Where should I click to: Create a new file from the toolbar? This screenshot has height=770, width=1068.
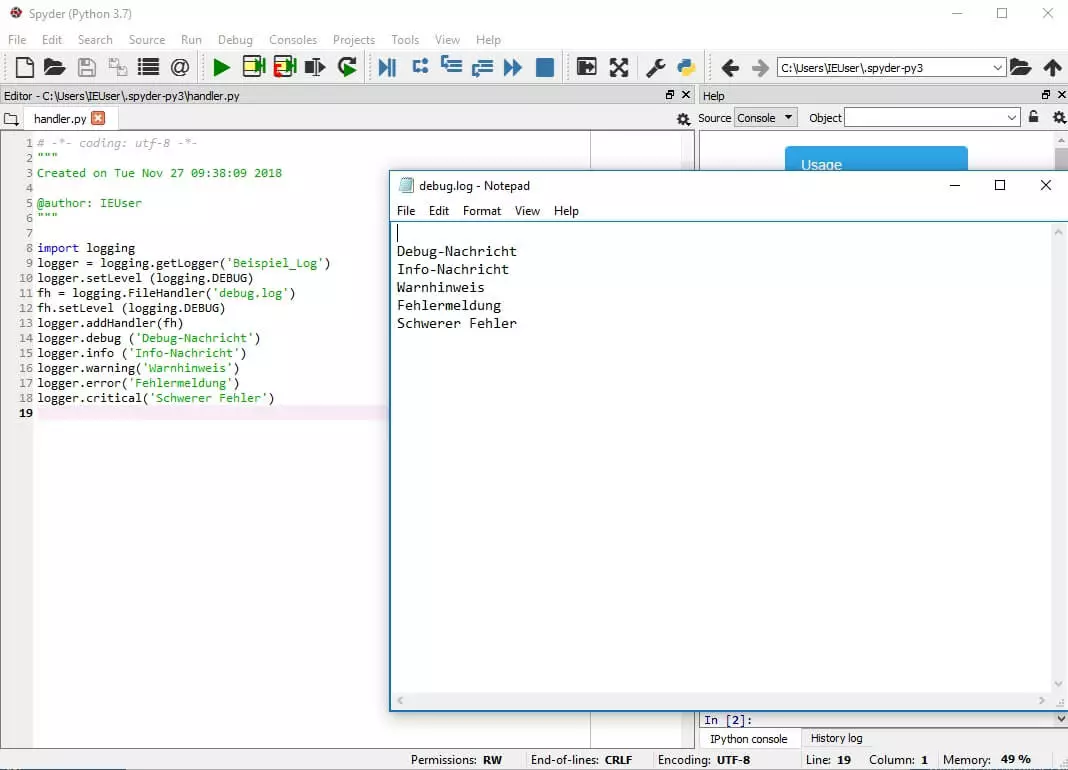24,67
